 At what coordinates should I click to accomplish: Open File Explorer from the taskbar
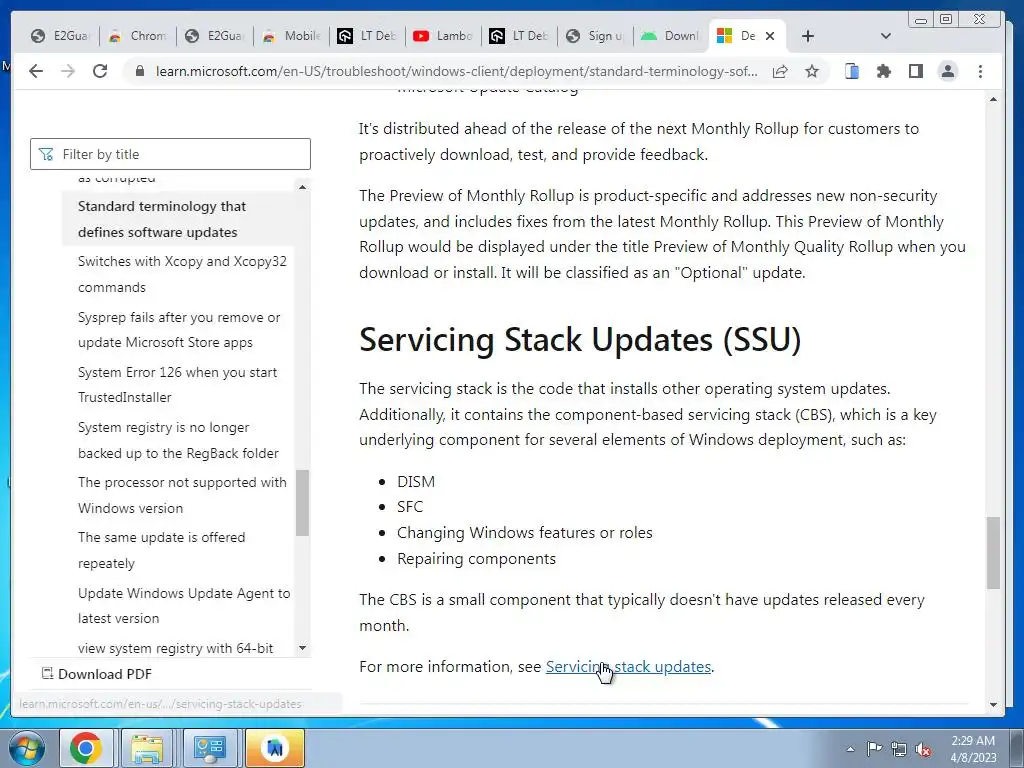(x=148, y=748)
